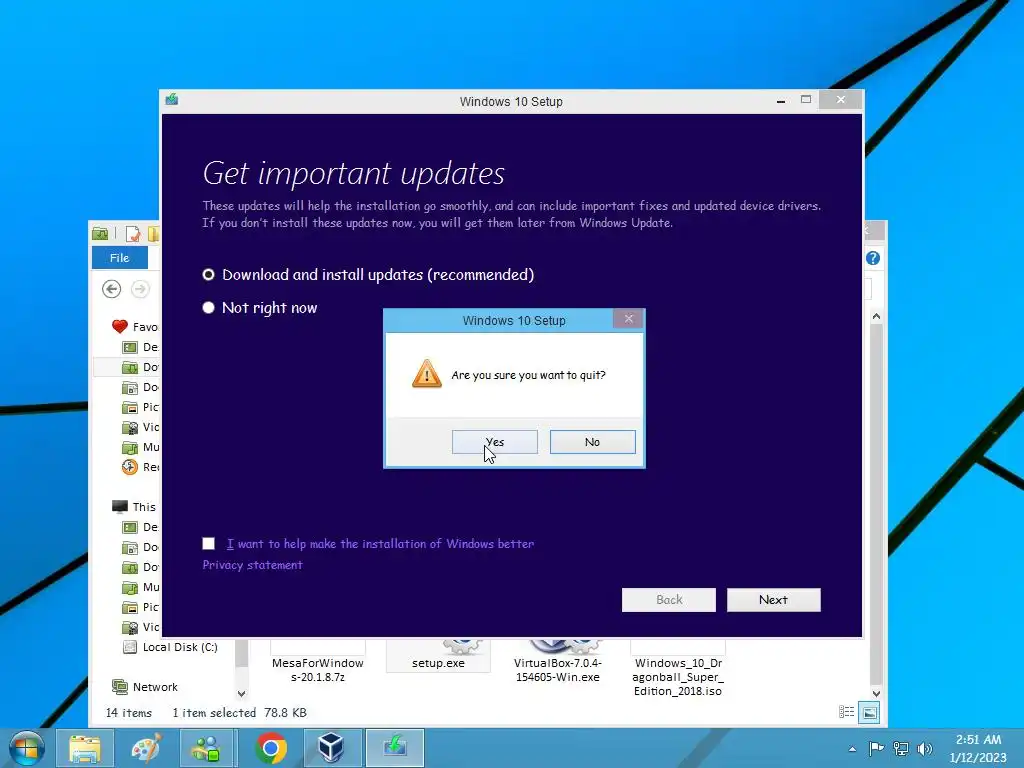1024x768 pixels.
Task: Open Action Center flag icon
Action: (x=876, y=748)
